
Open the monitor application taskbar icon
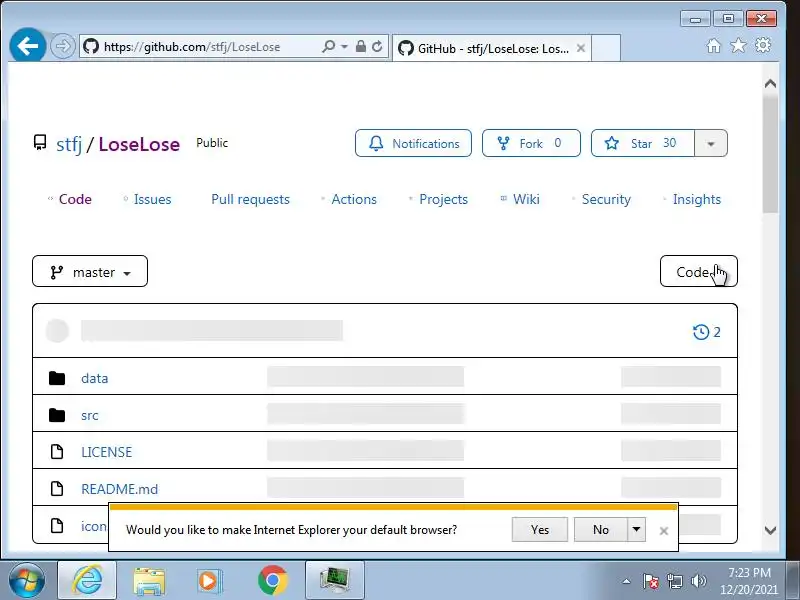[x=335, y=581]
